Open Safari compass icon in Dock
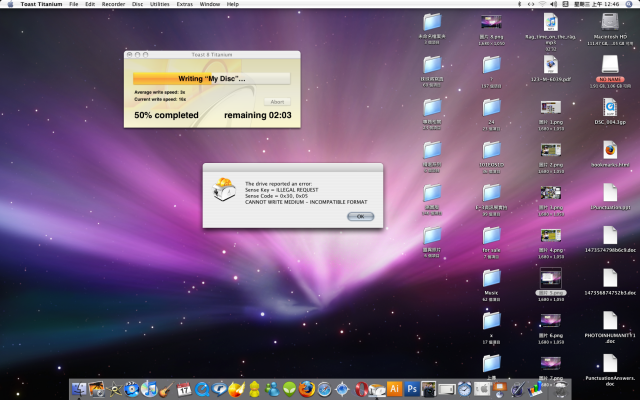Viewport: 640px width, 400px height. pos(324,389)
